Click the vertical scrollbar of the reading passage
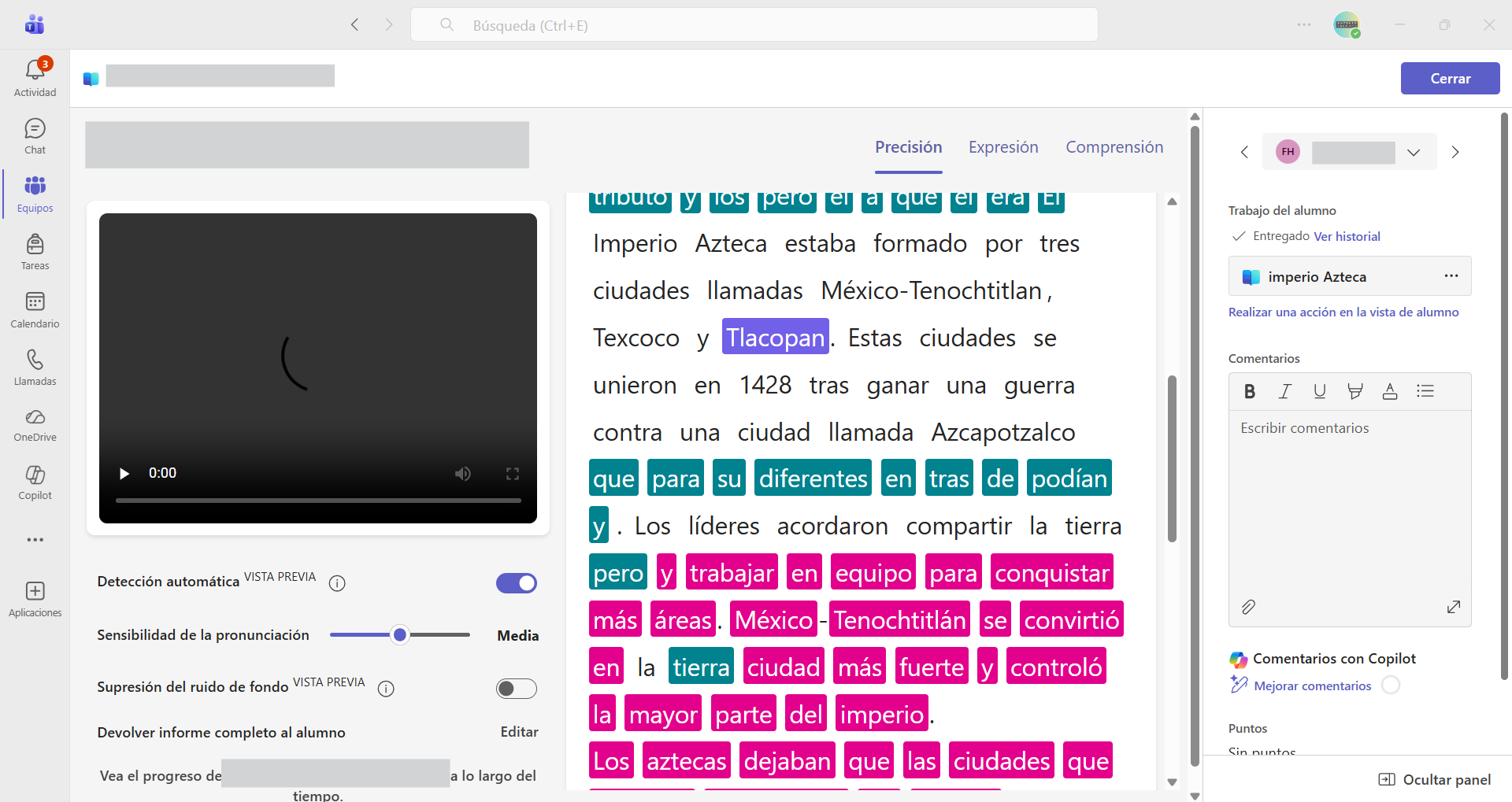The height and width of the screenshot is (802, 1512). (x=1172, y=459)
